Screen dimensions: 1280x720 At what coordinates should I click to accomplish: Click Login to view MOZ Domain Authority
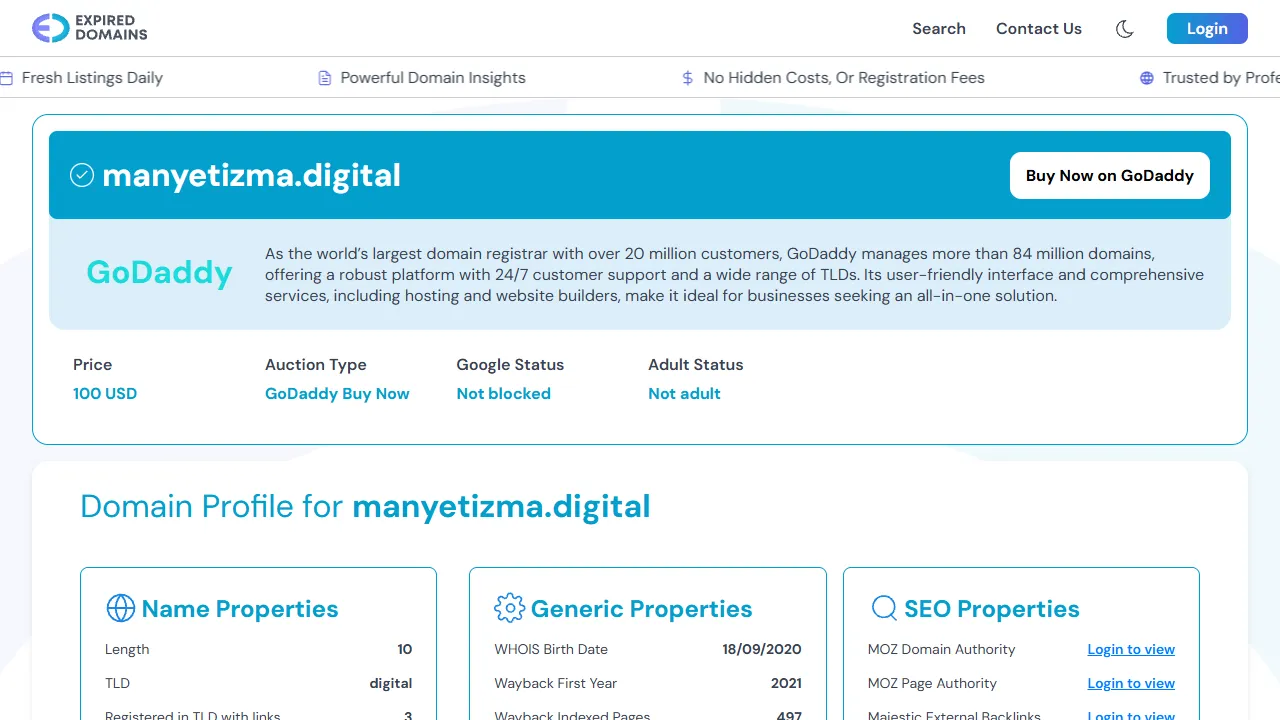(x=1131, y=649)
